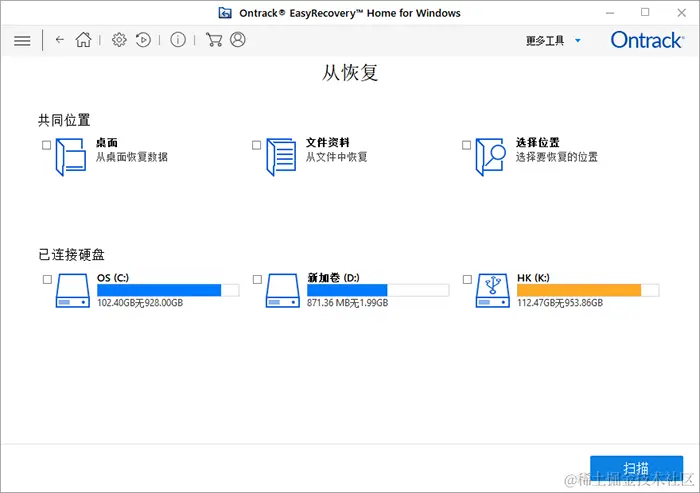This screenshot has height=493, width=700.
Task: Click the Ontrack logo
Action: tap(647, 40)
